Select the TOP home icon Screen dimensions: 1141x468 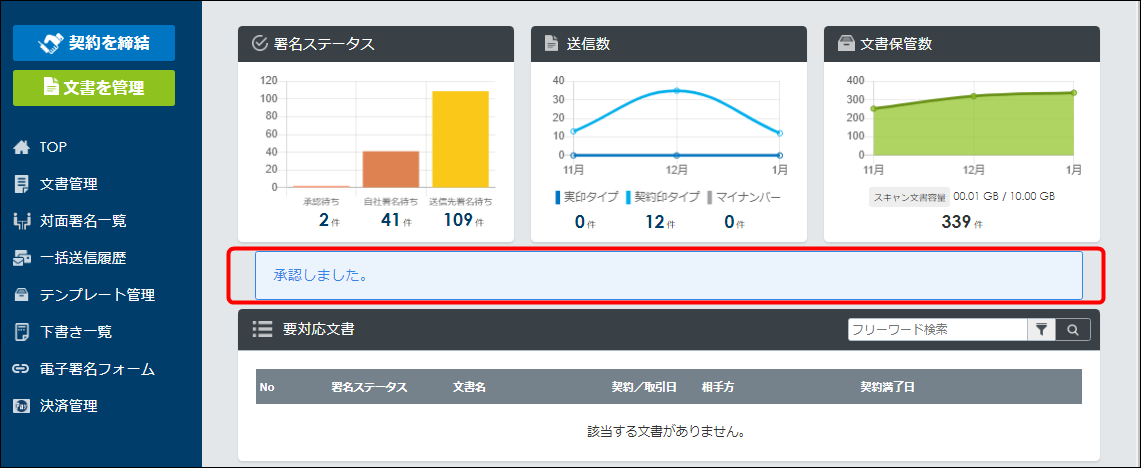(22, 148)
